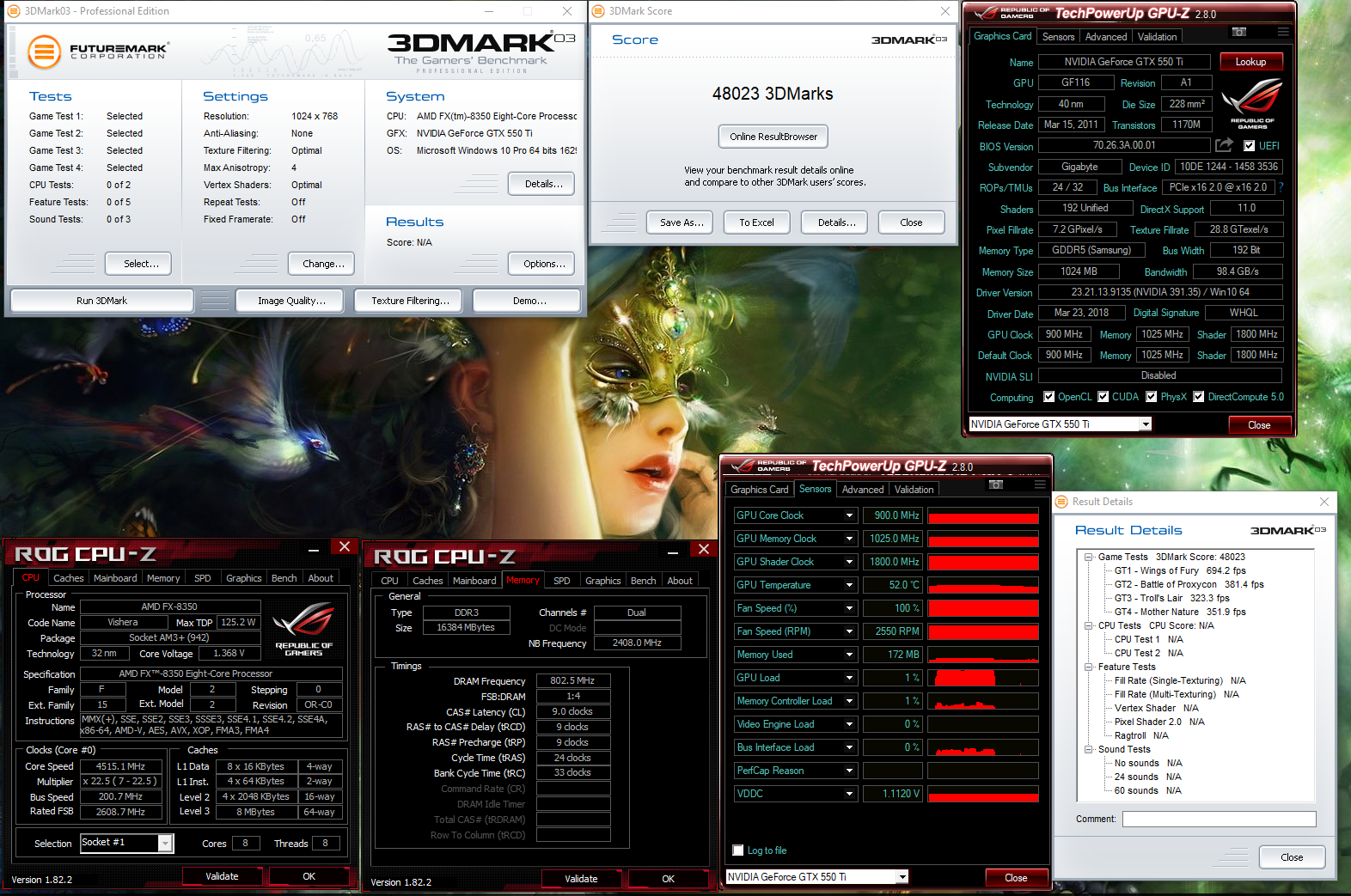Click the To Excel button
This screenshot has width=1351, height=896.
tap(756, 222)
